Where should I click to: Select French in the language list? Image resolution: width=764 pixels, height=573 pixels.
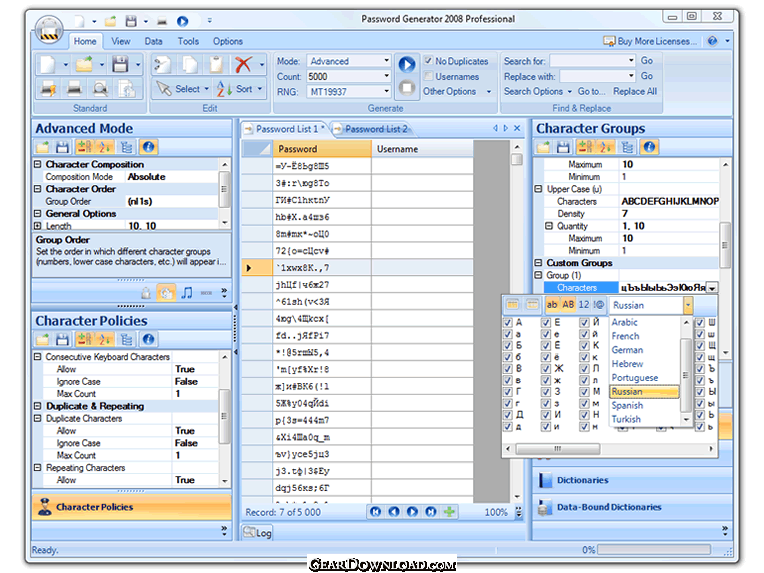tap(625, 336)
